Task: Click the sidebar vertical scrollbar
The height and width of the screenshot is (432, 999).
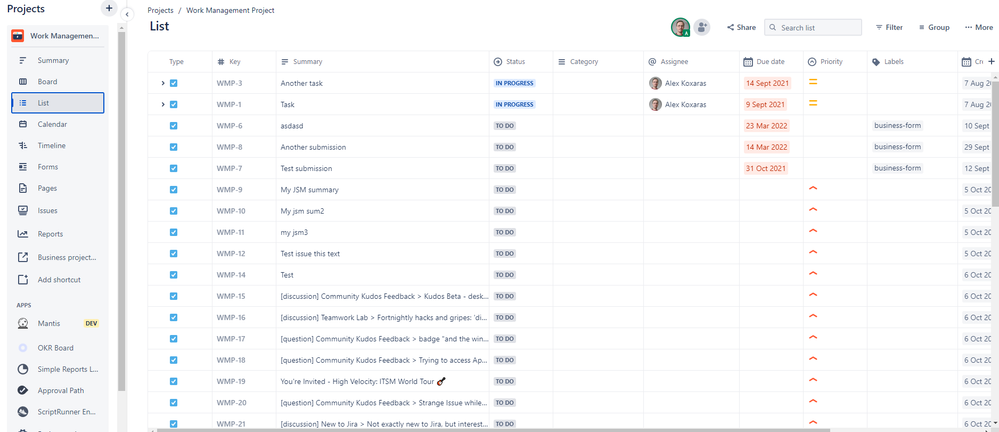Action: (122, 210)
